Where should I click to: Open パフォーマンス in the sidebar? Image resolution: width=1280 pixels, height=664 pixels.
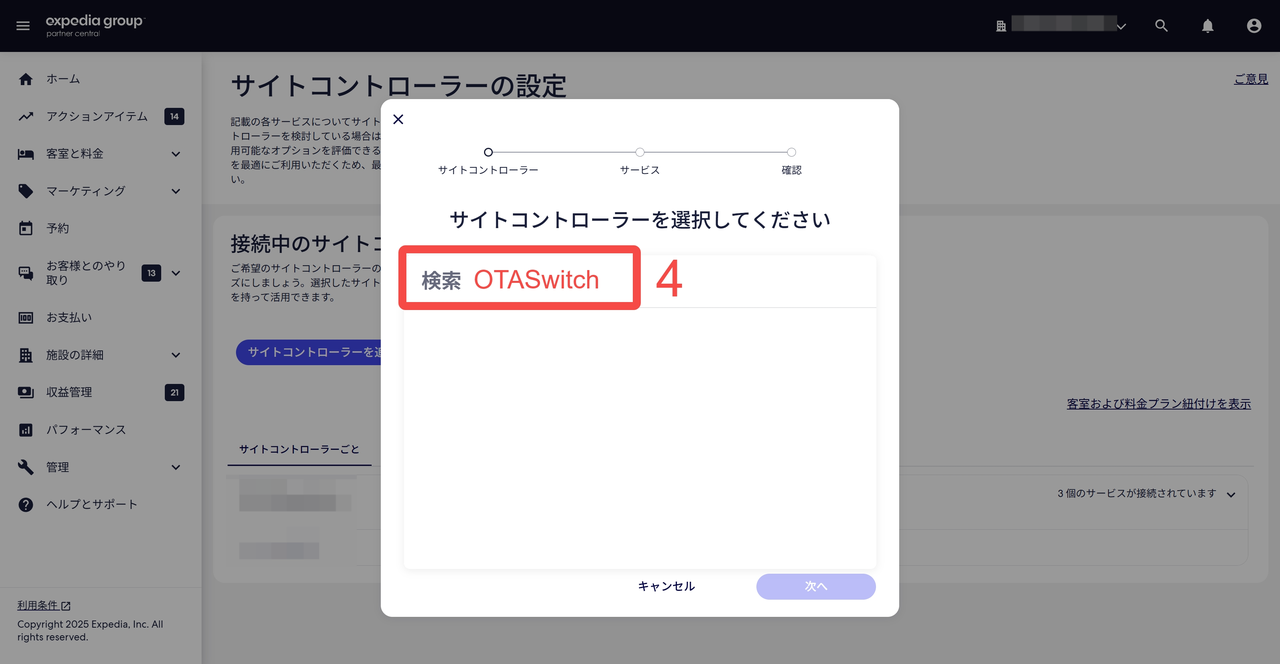tap(86, 430)
